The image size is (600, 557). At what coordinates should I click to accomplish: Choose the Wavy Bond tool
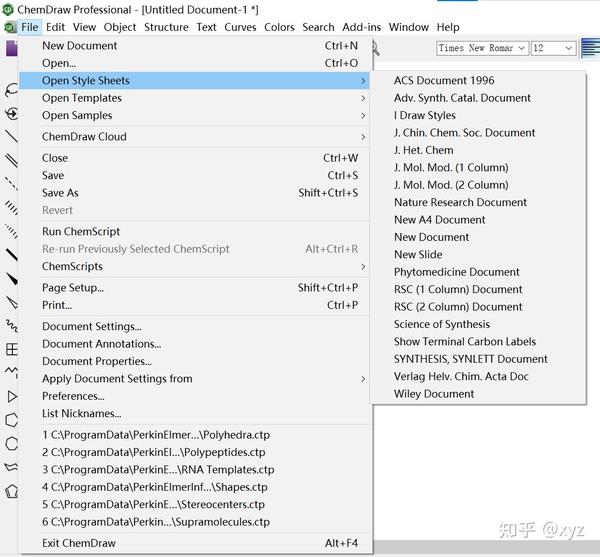[11, 325]
